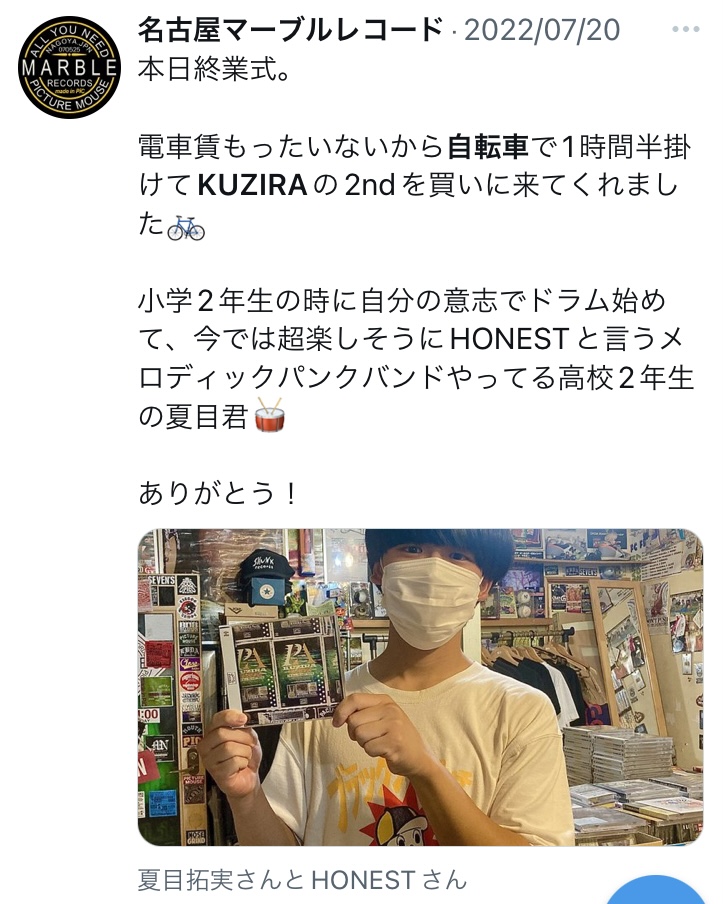Tap the first line 本日終業式。

213,70
